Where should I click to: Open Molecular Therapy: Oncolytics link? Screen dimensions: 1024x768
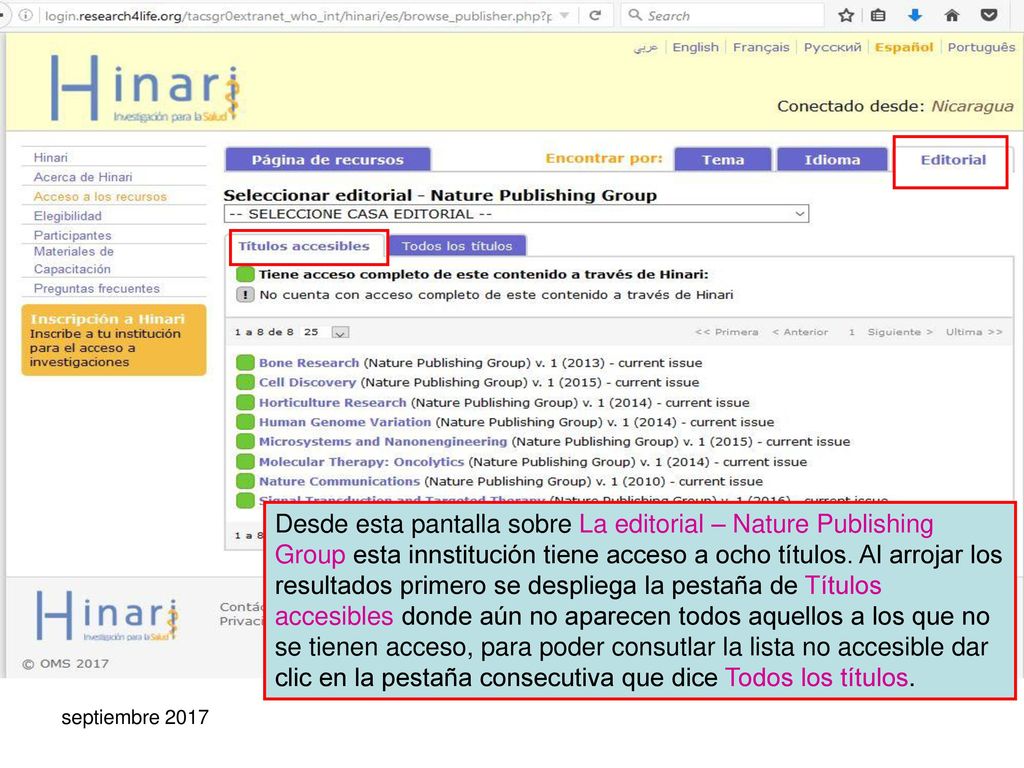[361, 462]
